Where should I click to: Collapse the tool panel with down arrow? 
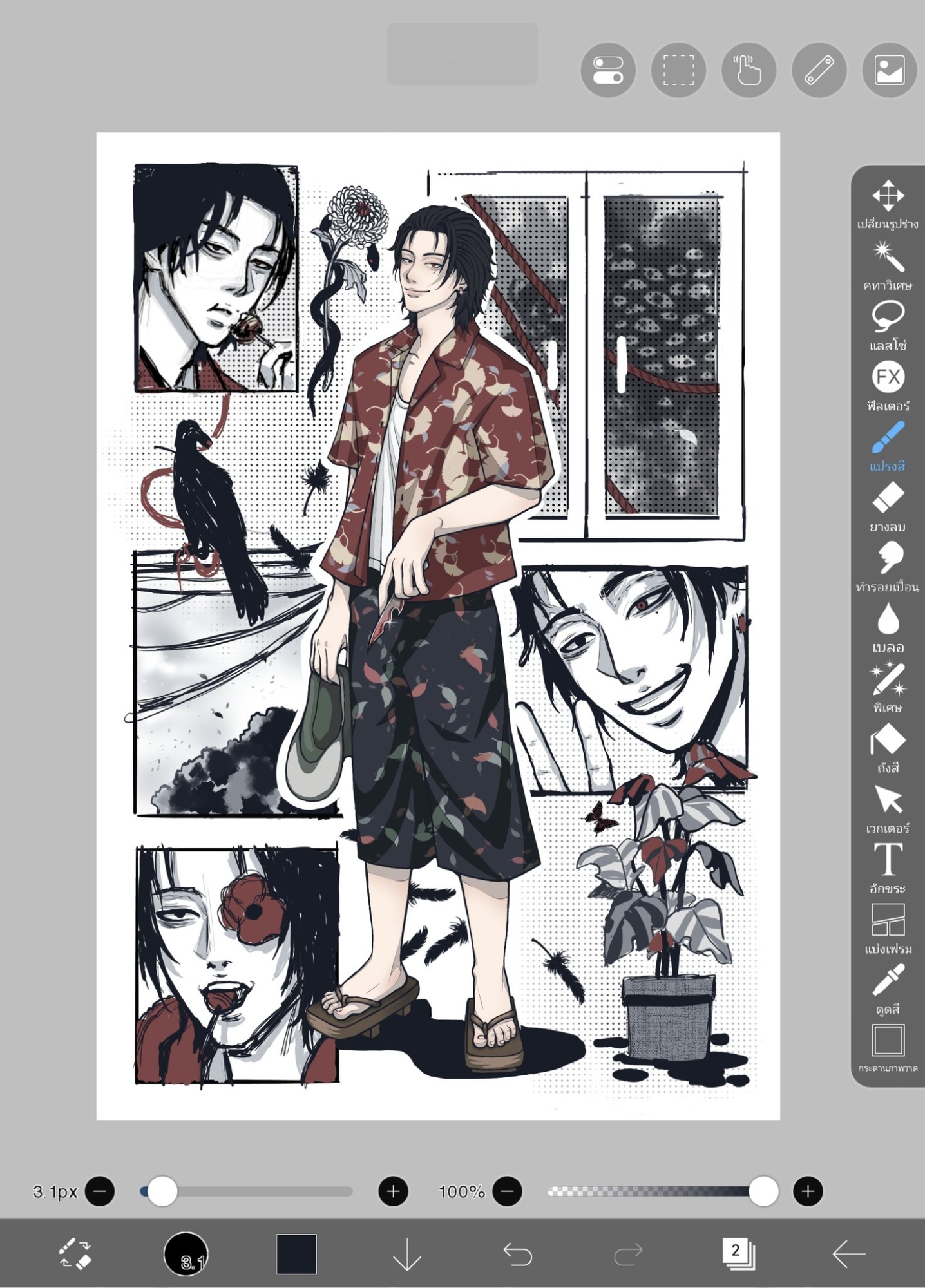[x=406, y=1254]
